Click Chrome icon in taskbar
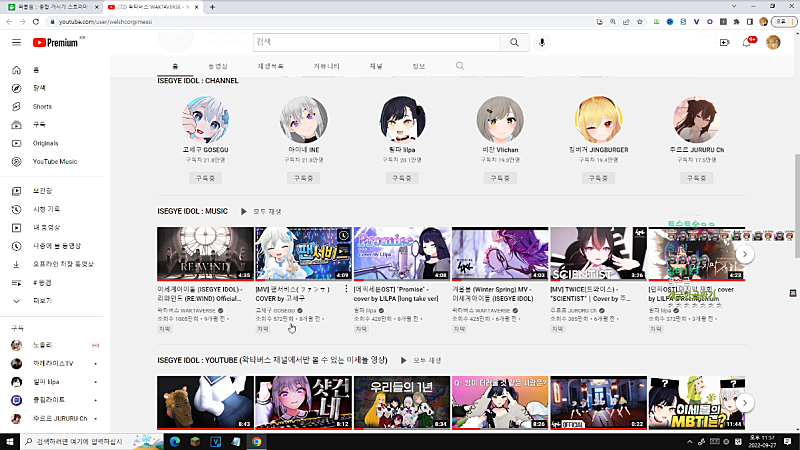This screenshot has height=450, width=800. coord(257,442)
